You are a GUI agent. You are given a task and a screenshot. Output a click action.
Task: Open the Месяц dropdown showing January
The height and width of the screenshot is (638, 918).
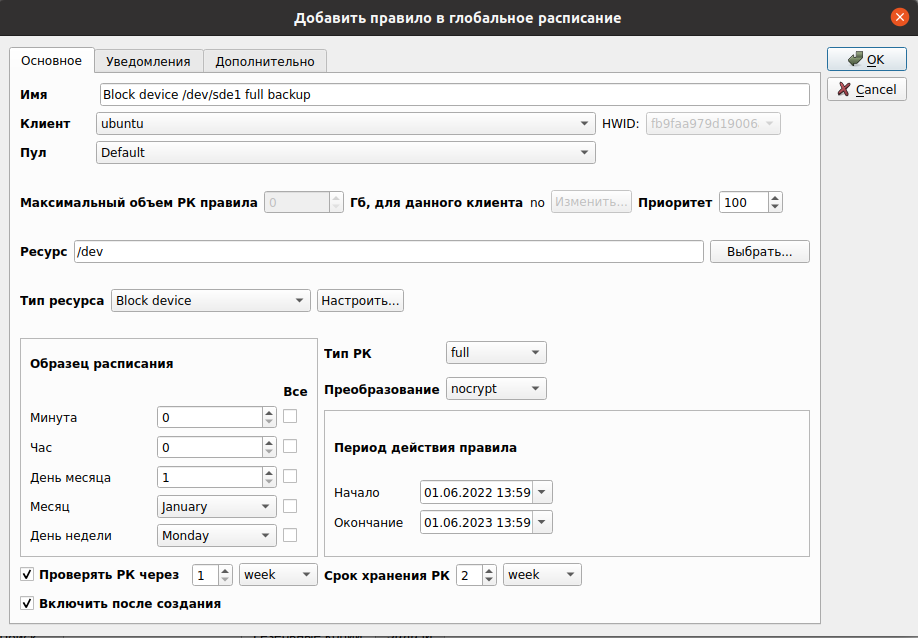[217, 506]
